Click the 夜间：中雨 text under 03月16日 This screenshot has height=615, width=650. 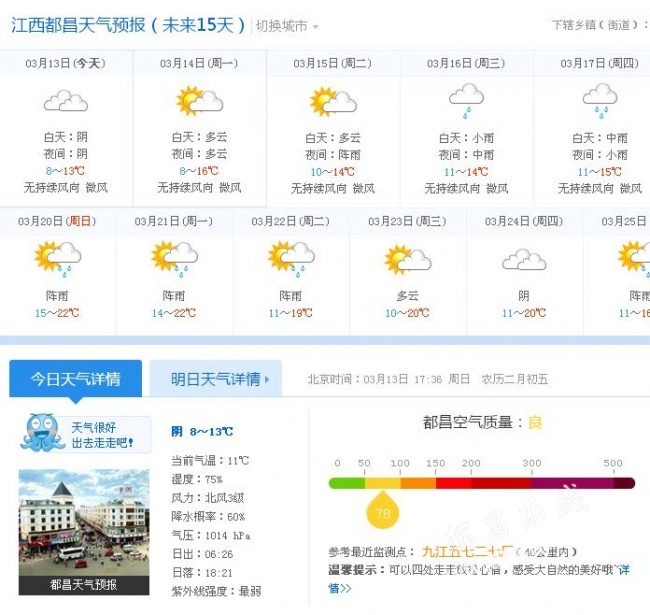pyautogui.click(x=466, y=155)
